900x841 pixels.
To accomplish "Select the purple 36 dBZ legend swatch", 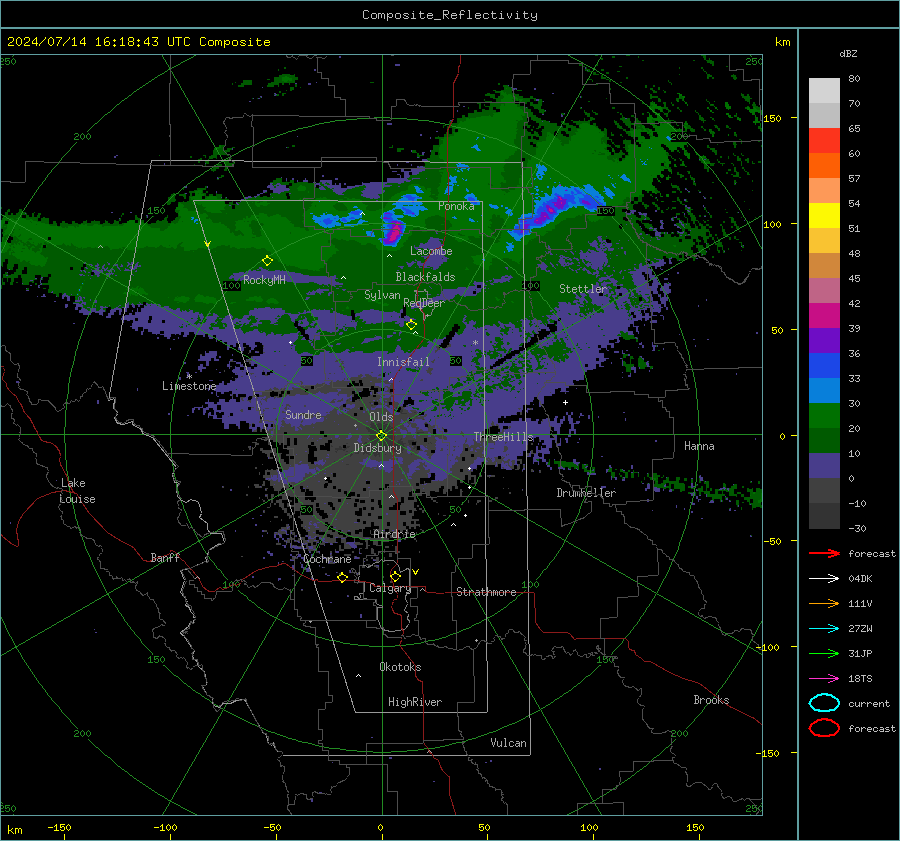I will click(824, 340).
